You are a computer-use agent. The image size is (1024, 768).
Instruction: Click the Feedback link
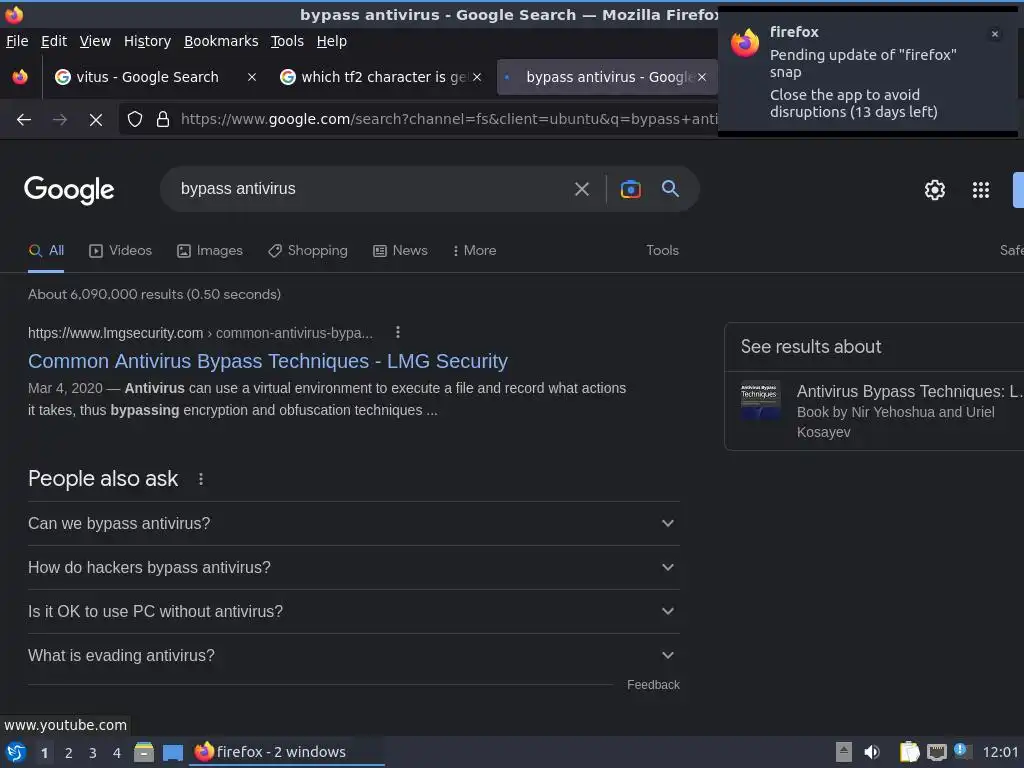pyautogui.click(x=653, y=685)
